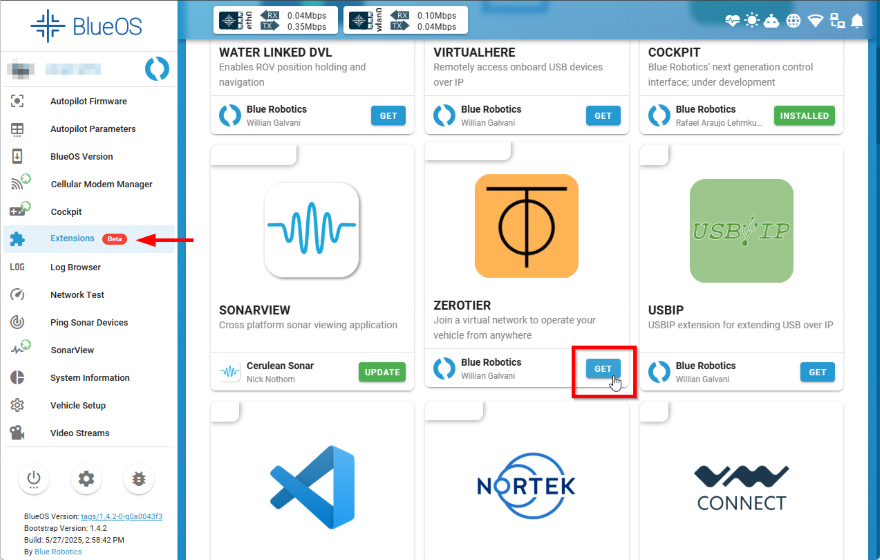This screenshot has height=560, width=880.
Task: Click the System Information pie chart icon
Action: pos(17,377)
